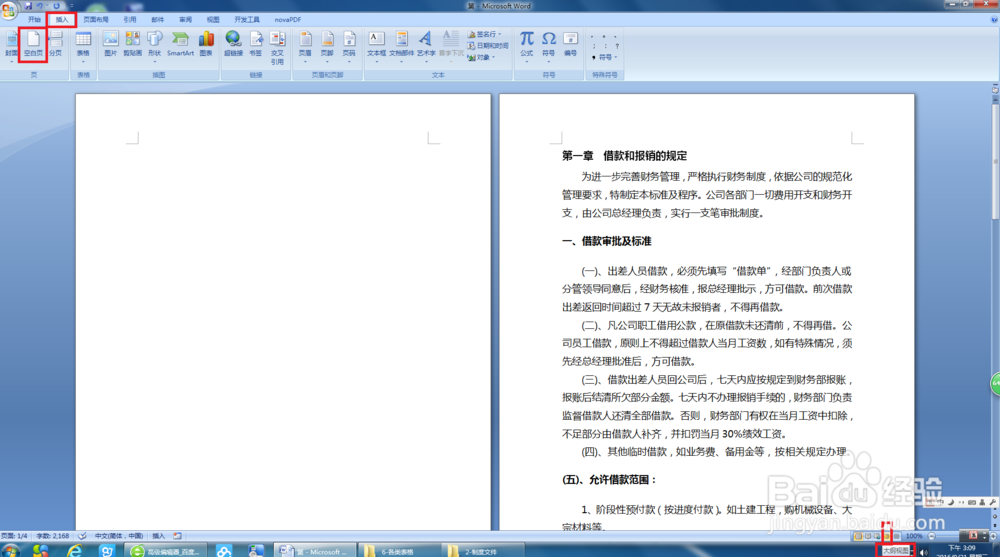Open the novaPDF tab
Image resolution: width=1000 pixels, height=557 pixels.
click(288, 20)
